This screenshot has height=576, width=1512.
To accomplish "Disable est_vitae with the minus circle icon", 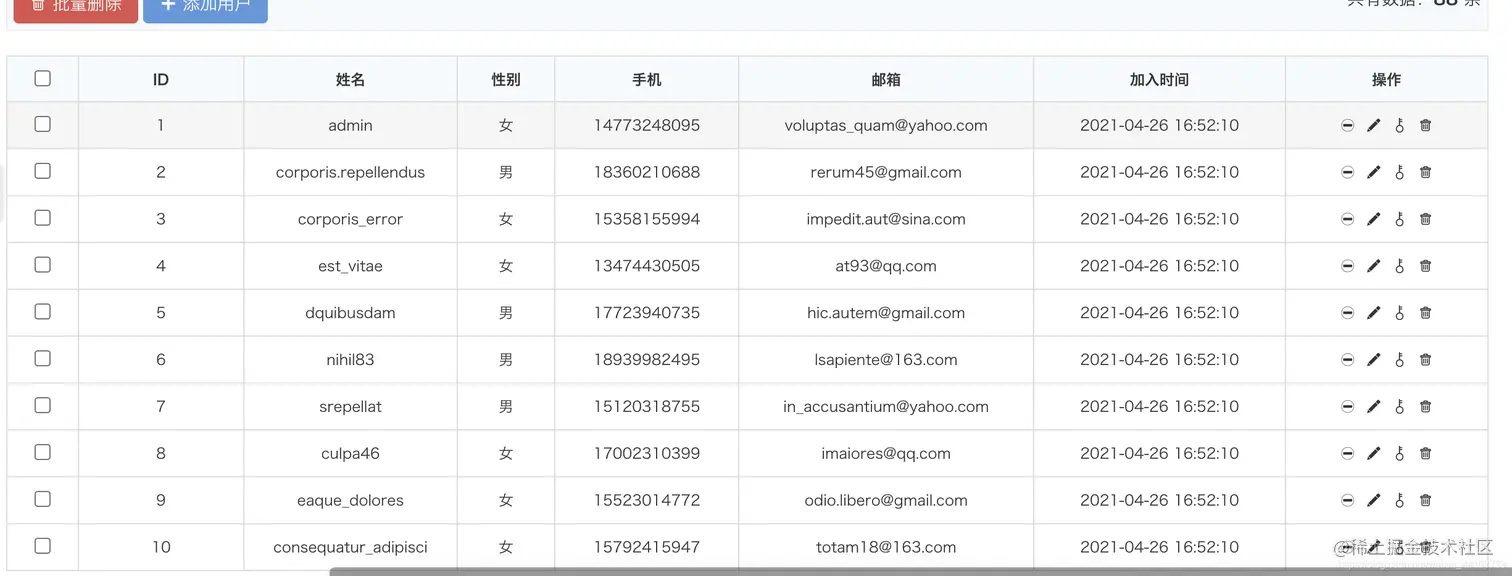I will point(1347,267).
